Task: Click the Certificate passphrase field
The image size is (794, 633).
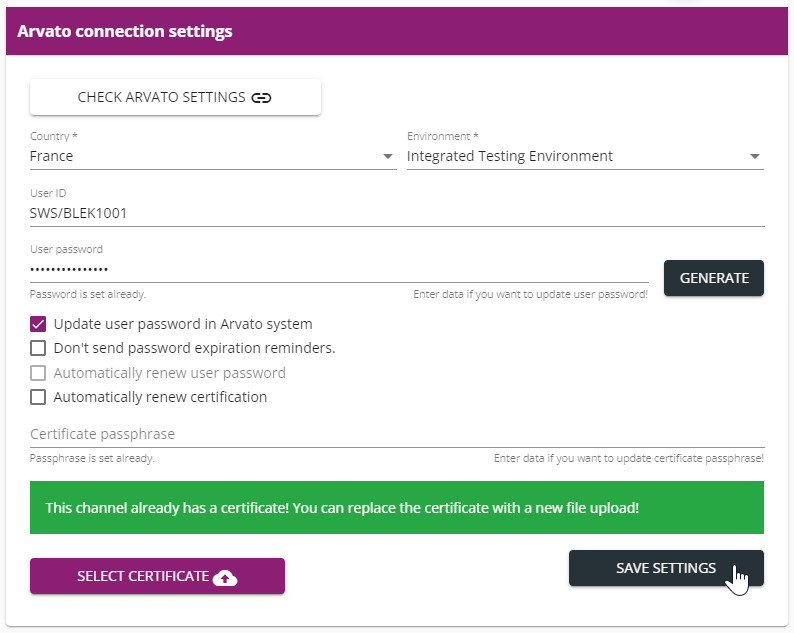Action: tap(397, 434)
